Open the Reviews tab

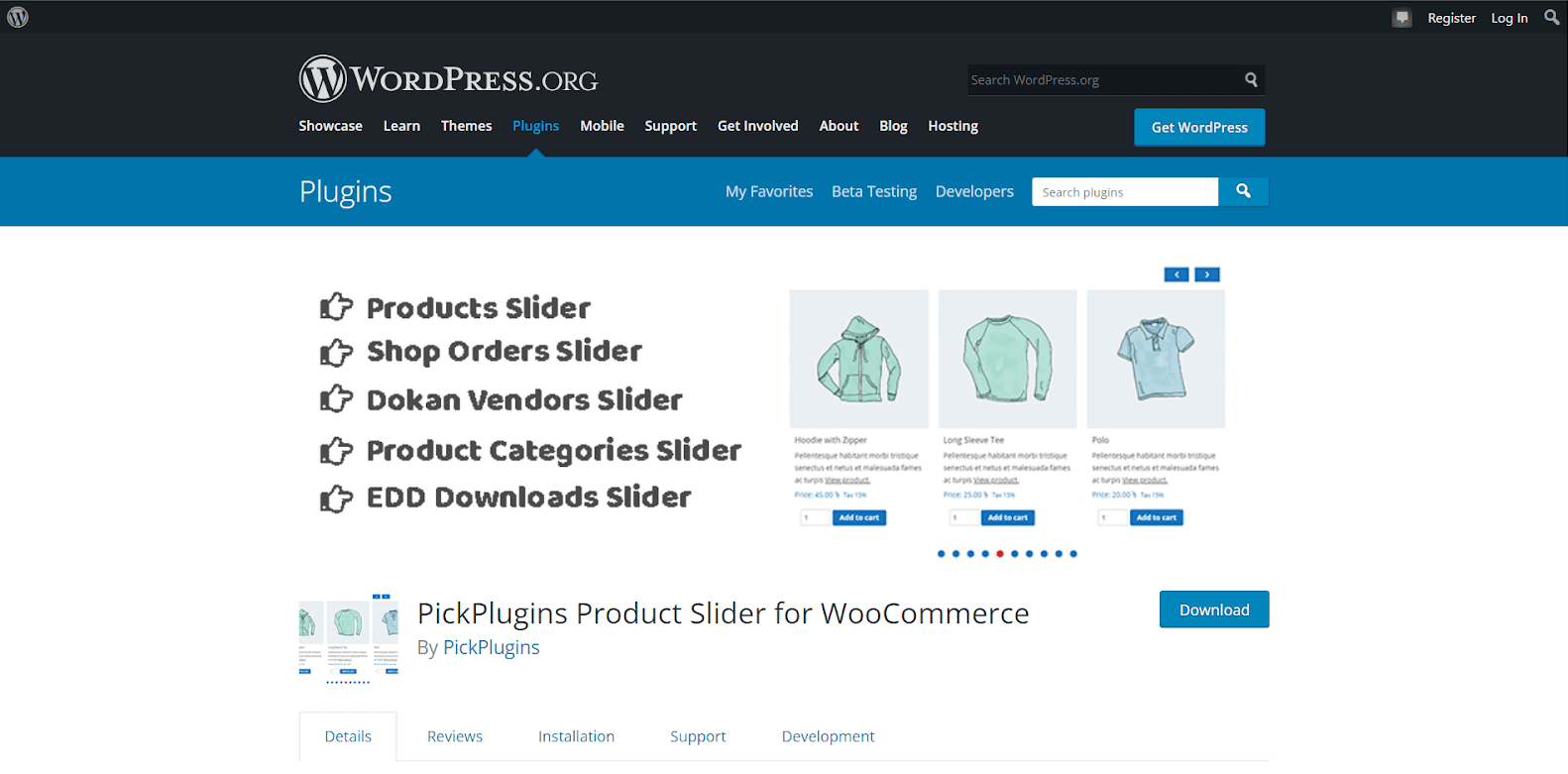pos(455,736)
